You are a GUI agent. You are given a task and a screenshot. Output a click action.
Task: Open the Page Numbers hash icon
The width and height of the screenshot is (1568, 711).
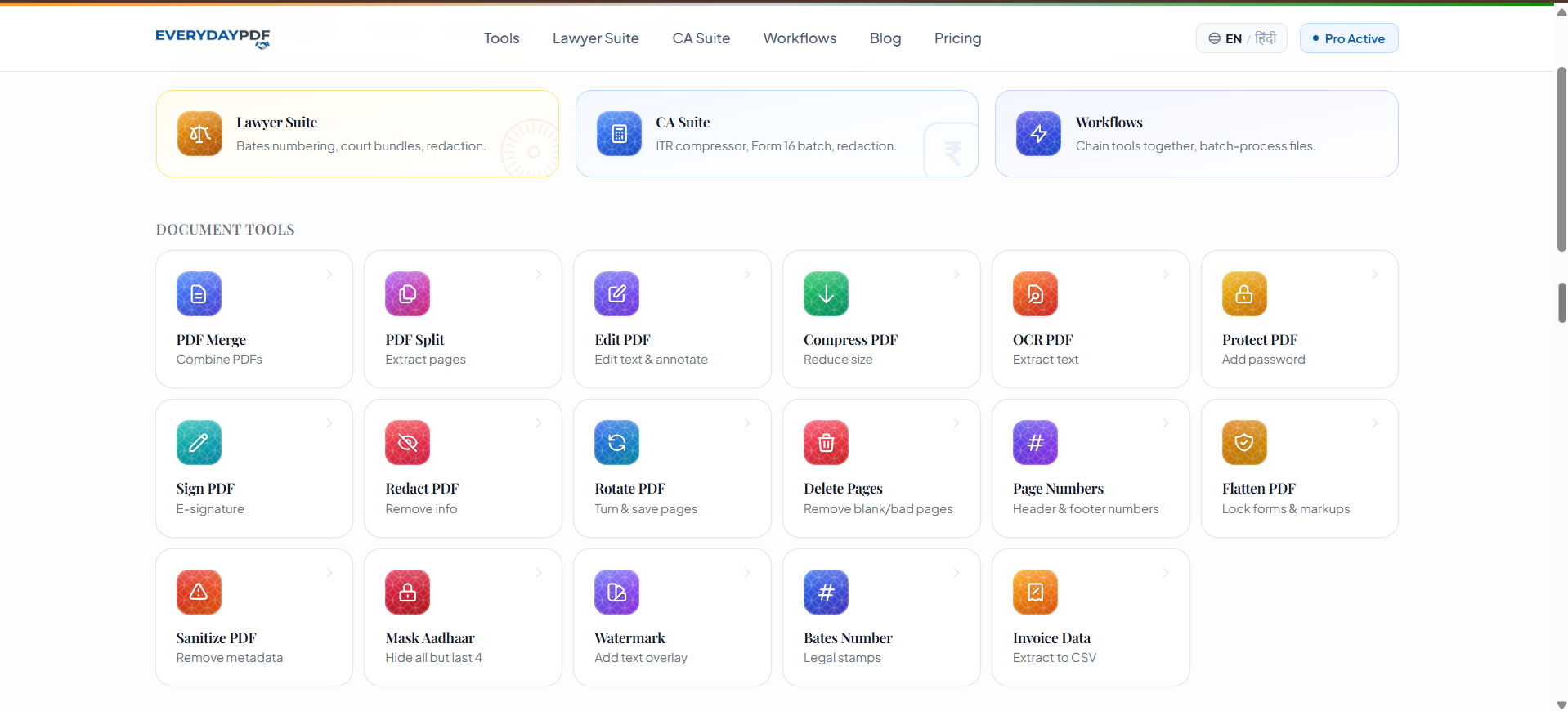click(x=1035, y=443)
